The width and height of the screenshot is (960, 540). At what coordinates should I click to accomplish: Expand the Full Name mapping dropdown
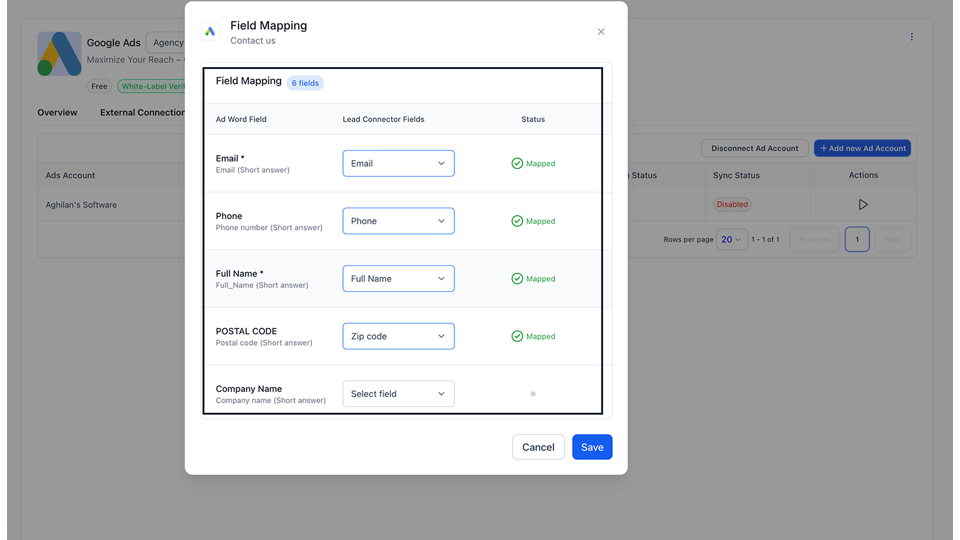(x=398, y=279)
